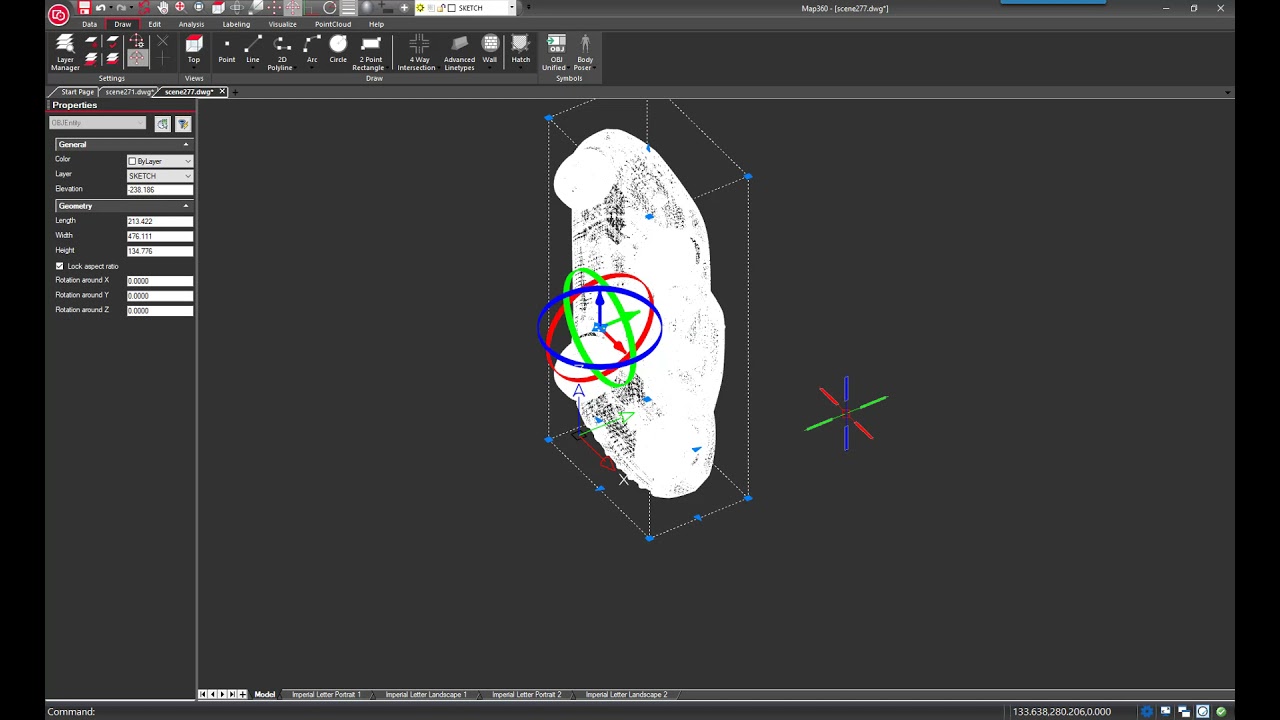
Task: Add a new document tab
Action: 235,92
